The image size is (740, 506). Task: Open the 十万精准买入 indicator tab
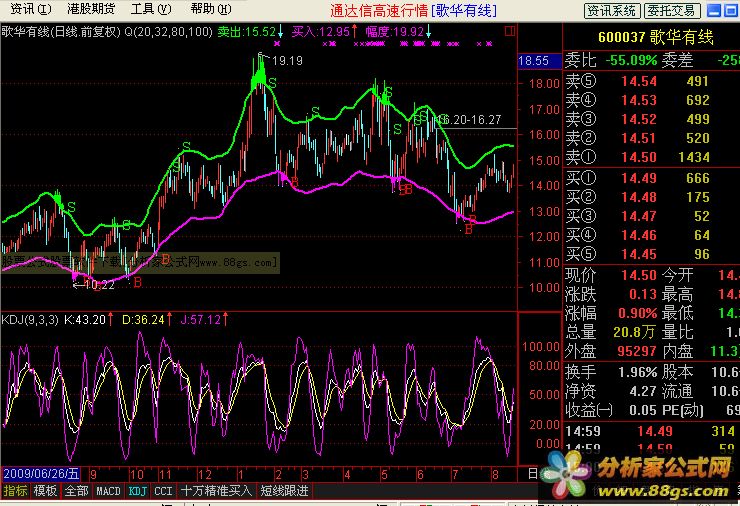click(x=216, y=491)
